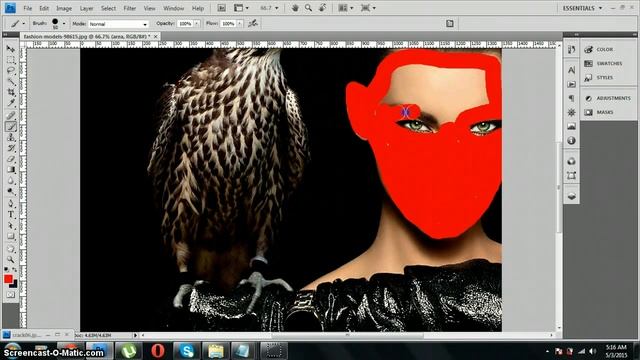Select the History Brush tool
This screenshot has height=360, width=640.
tap(11, 148)
